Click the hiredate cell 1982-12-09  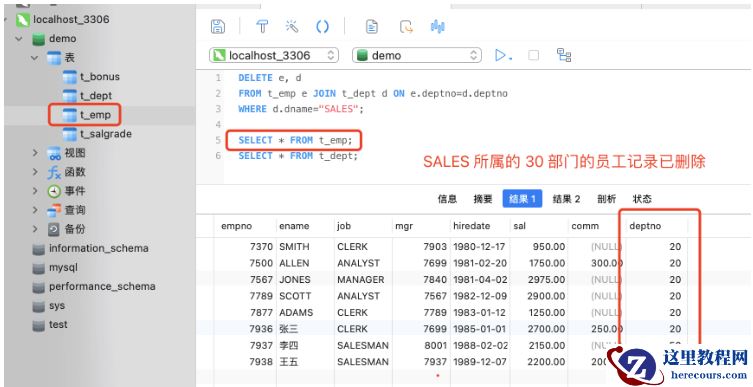pyautogui.click(x=479, y=296)
